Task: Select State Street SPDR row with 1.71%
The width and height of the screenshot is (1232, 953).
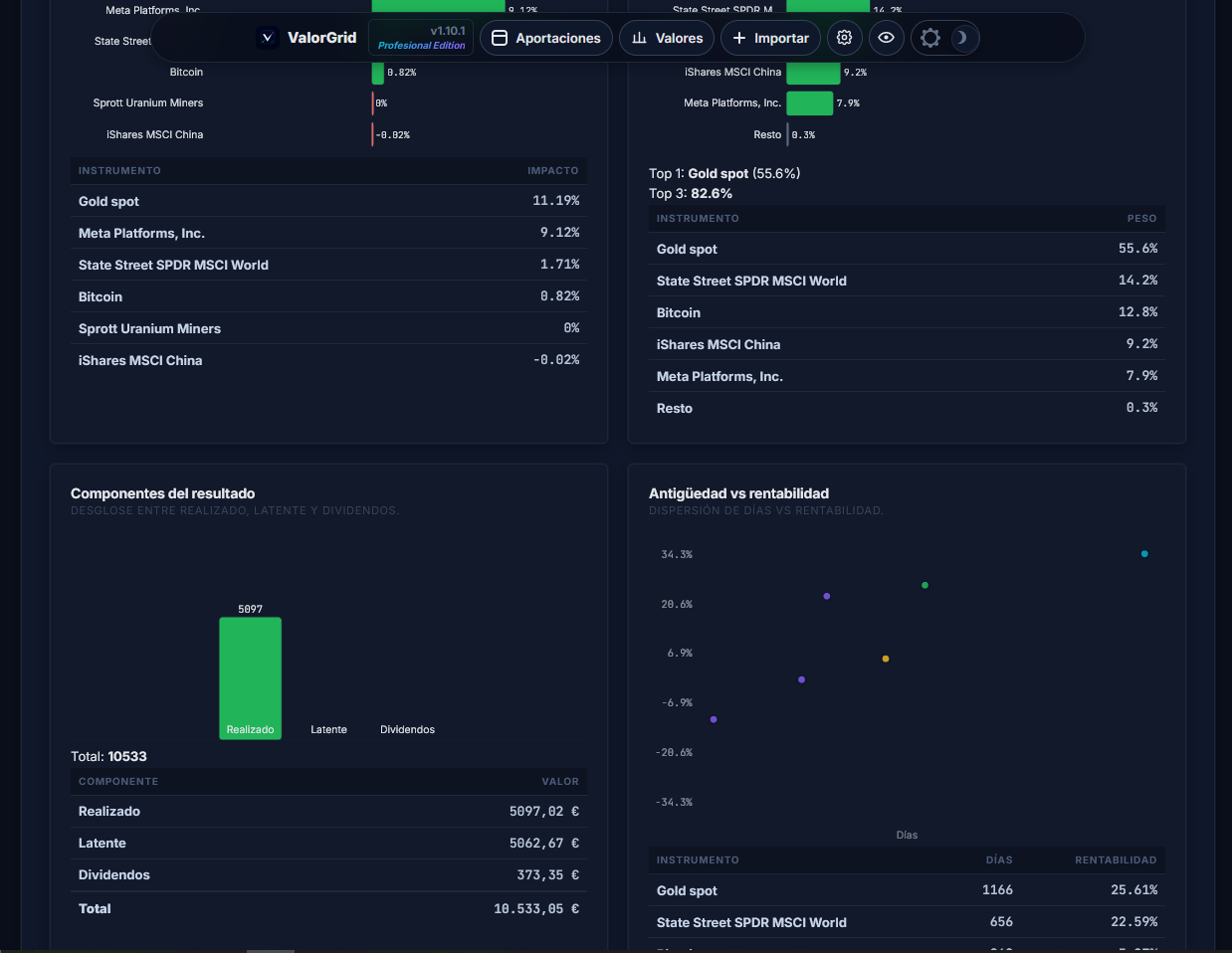Action: pyautogui.click(x=328, y=265)
